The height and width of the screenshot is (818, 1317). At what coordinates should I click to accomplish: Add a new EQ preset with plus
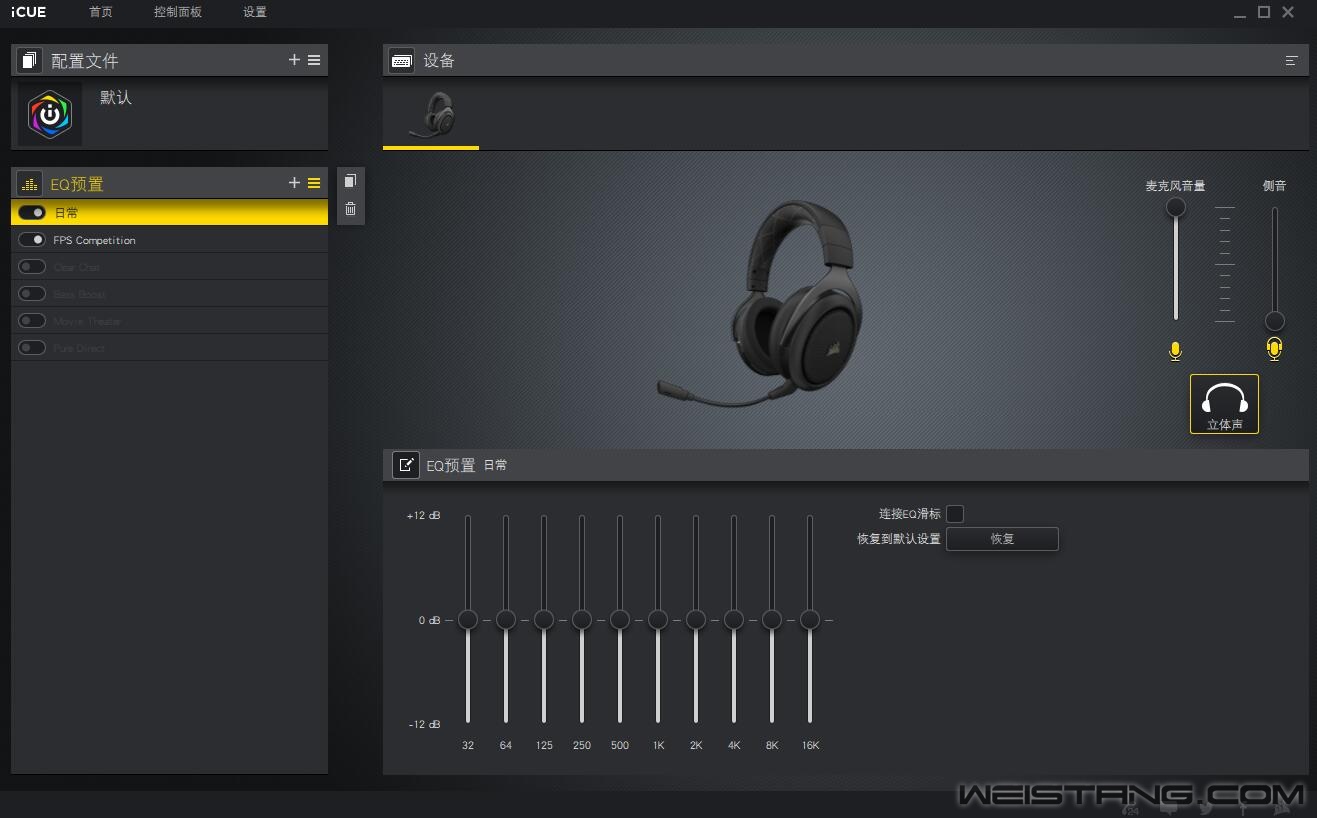294,183
